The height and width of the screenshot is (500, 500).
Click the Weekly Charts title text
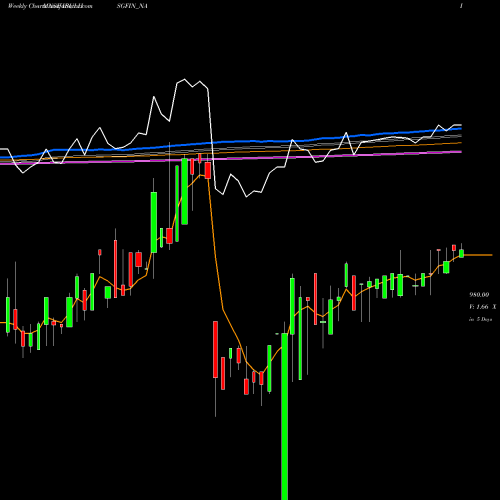(27, 6)
